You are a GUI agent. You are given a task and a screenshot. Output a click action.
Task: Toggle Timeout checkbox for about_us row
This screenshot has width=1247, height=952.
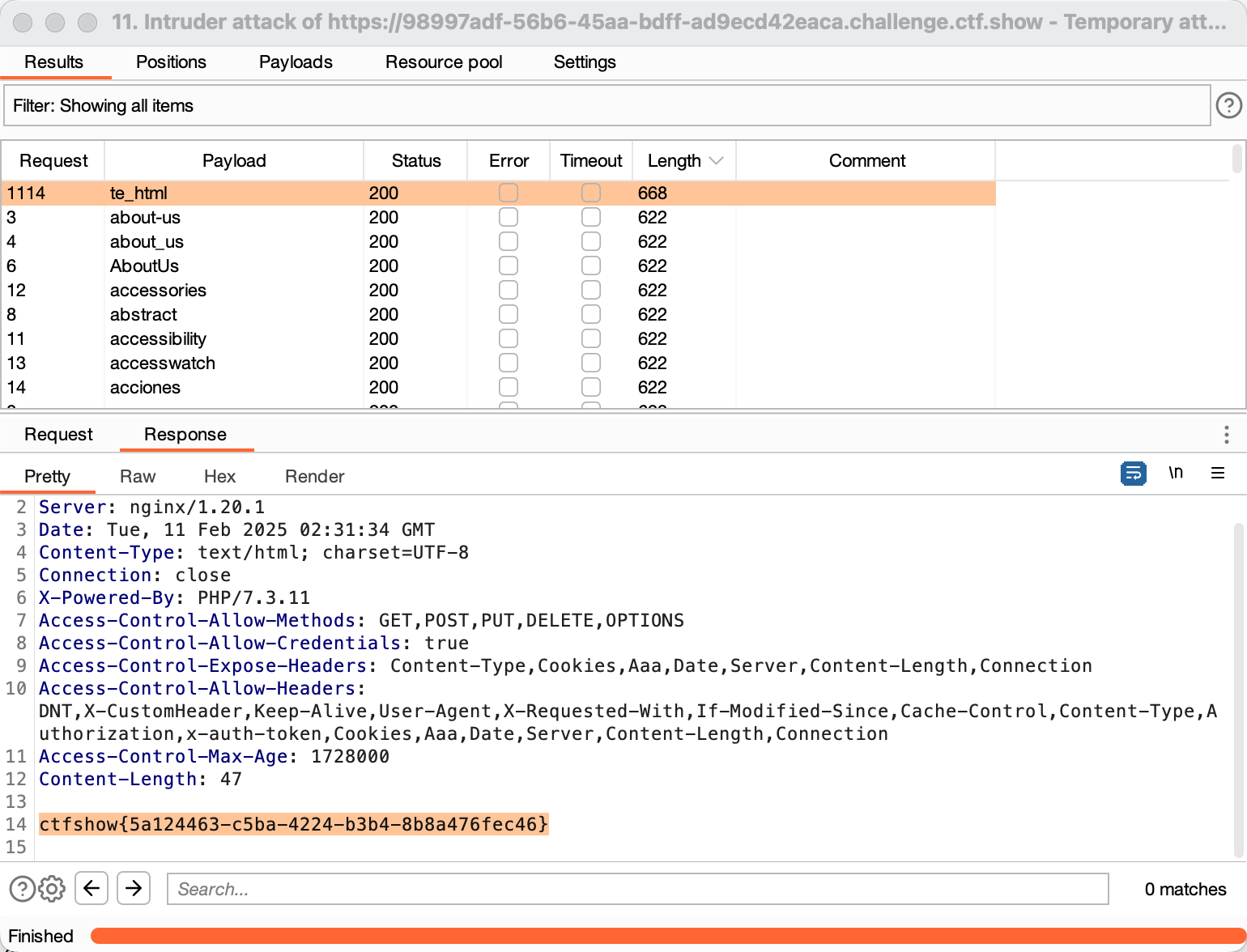pyautogui.click(x=591, y=241)
